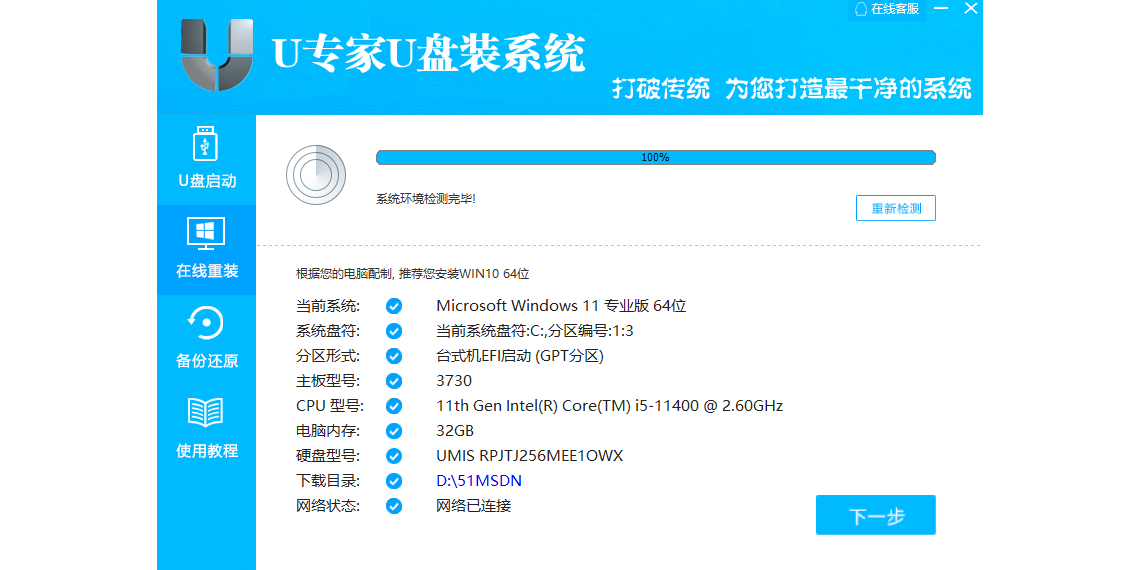Click the check icon beside 当前系统
1140x570 pixels.
coord(393,305)
